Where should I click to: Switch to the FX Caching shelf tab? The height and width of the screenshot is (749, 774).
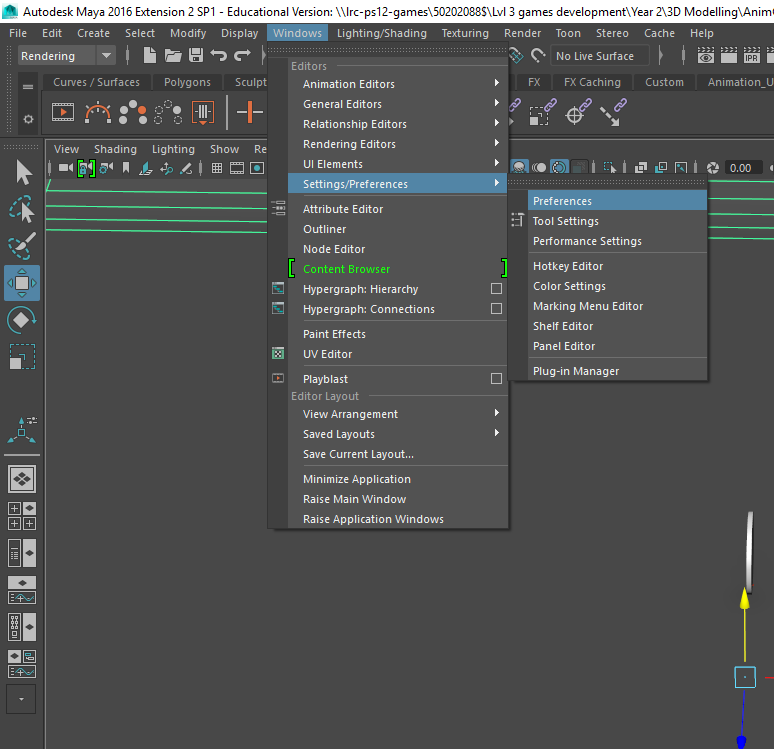click(592, 82)
